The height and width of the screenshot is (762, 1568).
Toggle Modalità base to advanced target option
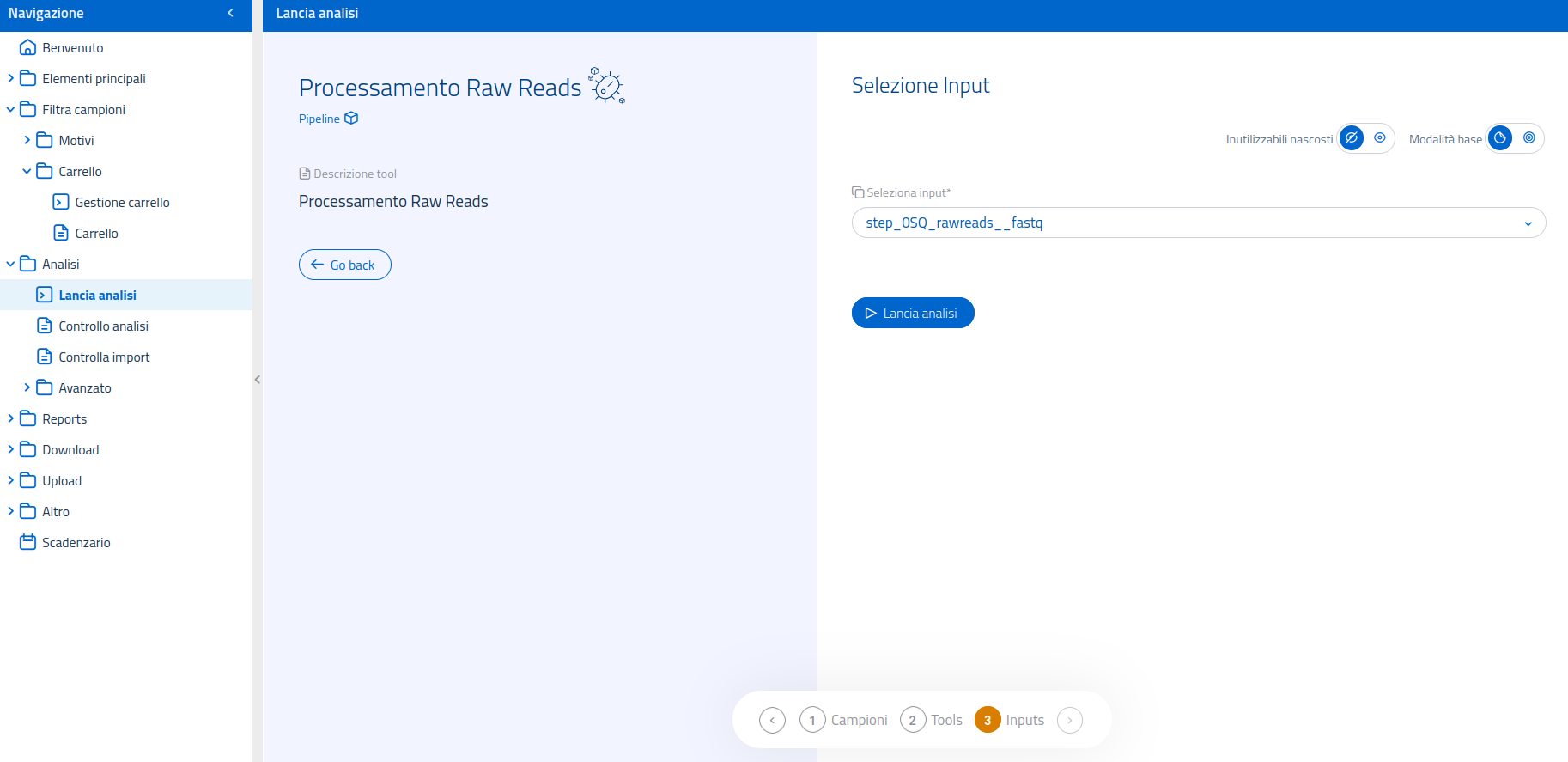point(1529,138)
